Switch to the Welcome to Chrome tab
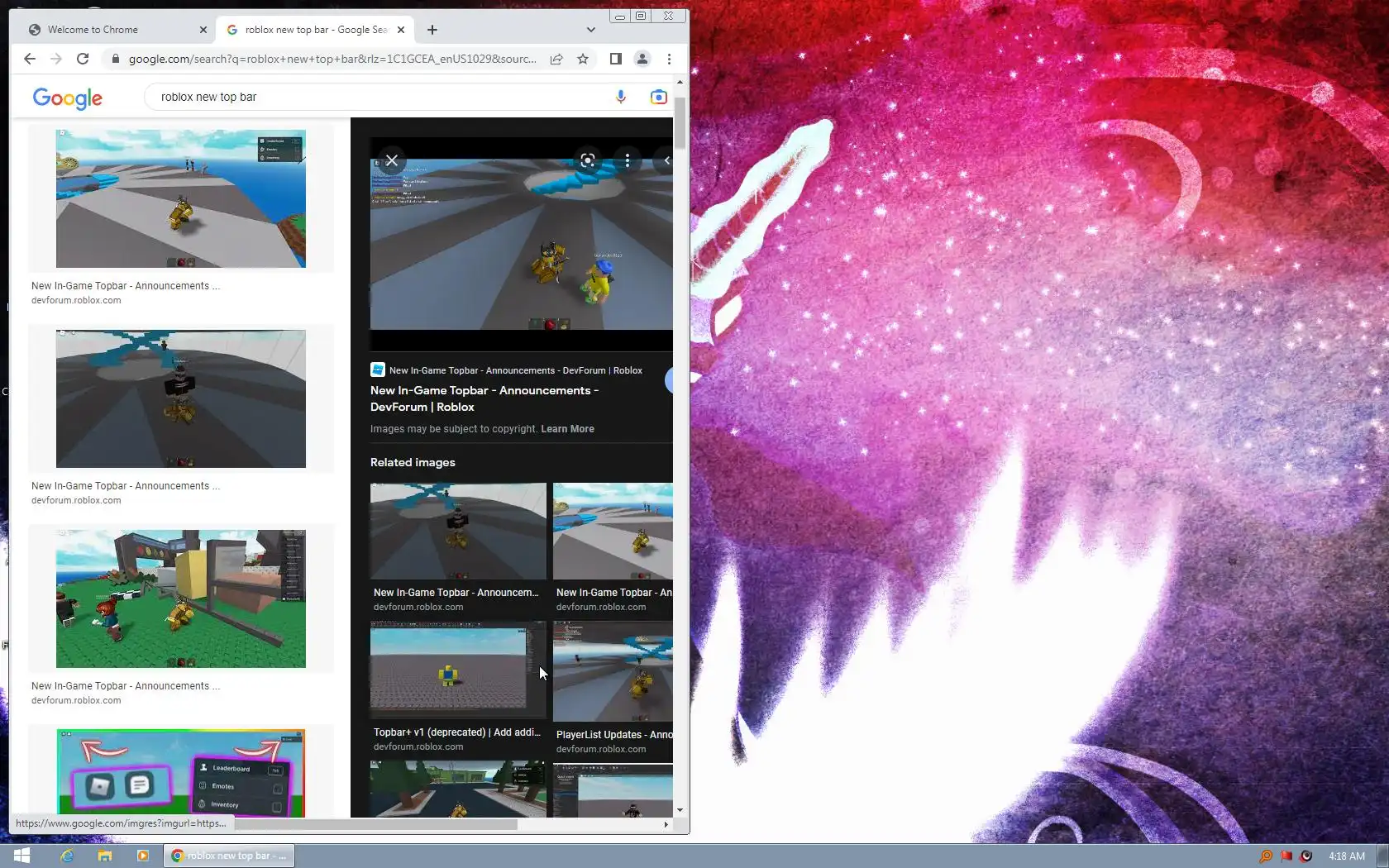The width and height of the screenshot is (1389, 868). click(x=116, y=30)
